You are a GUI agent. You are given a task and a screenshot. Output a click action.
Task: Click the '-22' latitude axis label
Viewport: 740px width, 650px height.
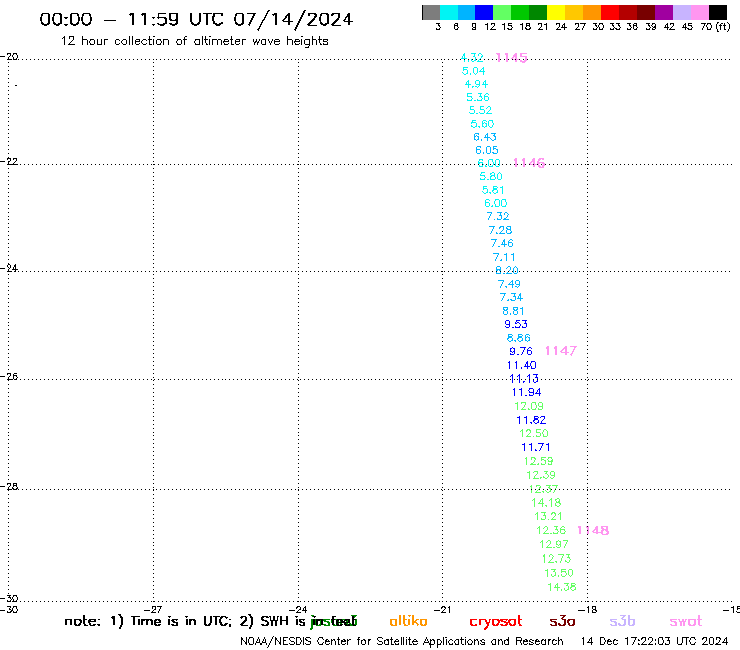click(x=9, y=161)
